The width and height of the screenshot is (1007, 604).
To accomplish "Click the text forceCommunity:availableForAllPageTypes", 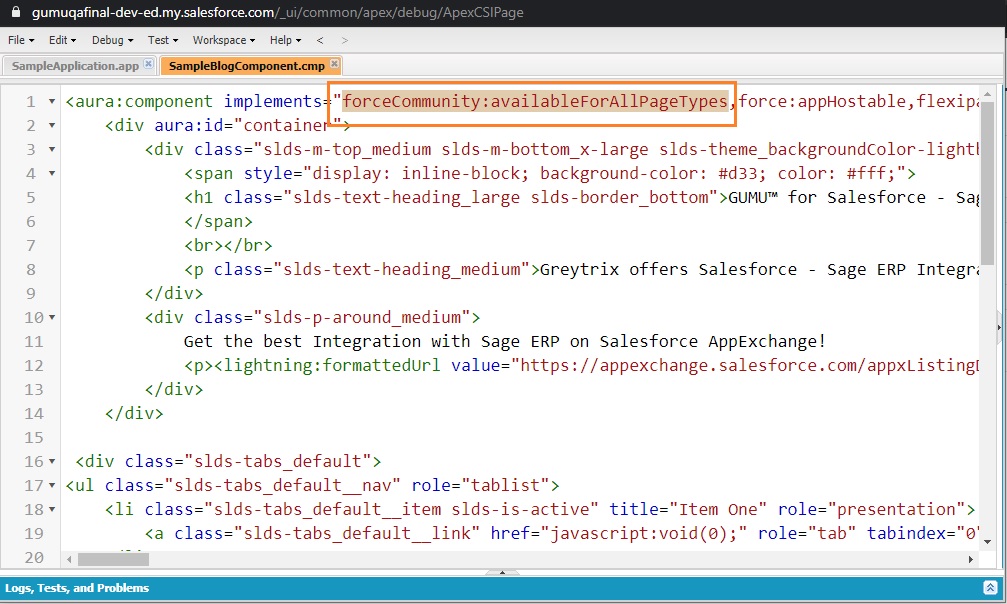I will [534, 102].
